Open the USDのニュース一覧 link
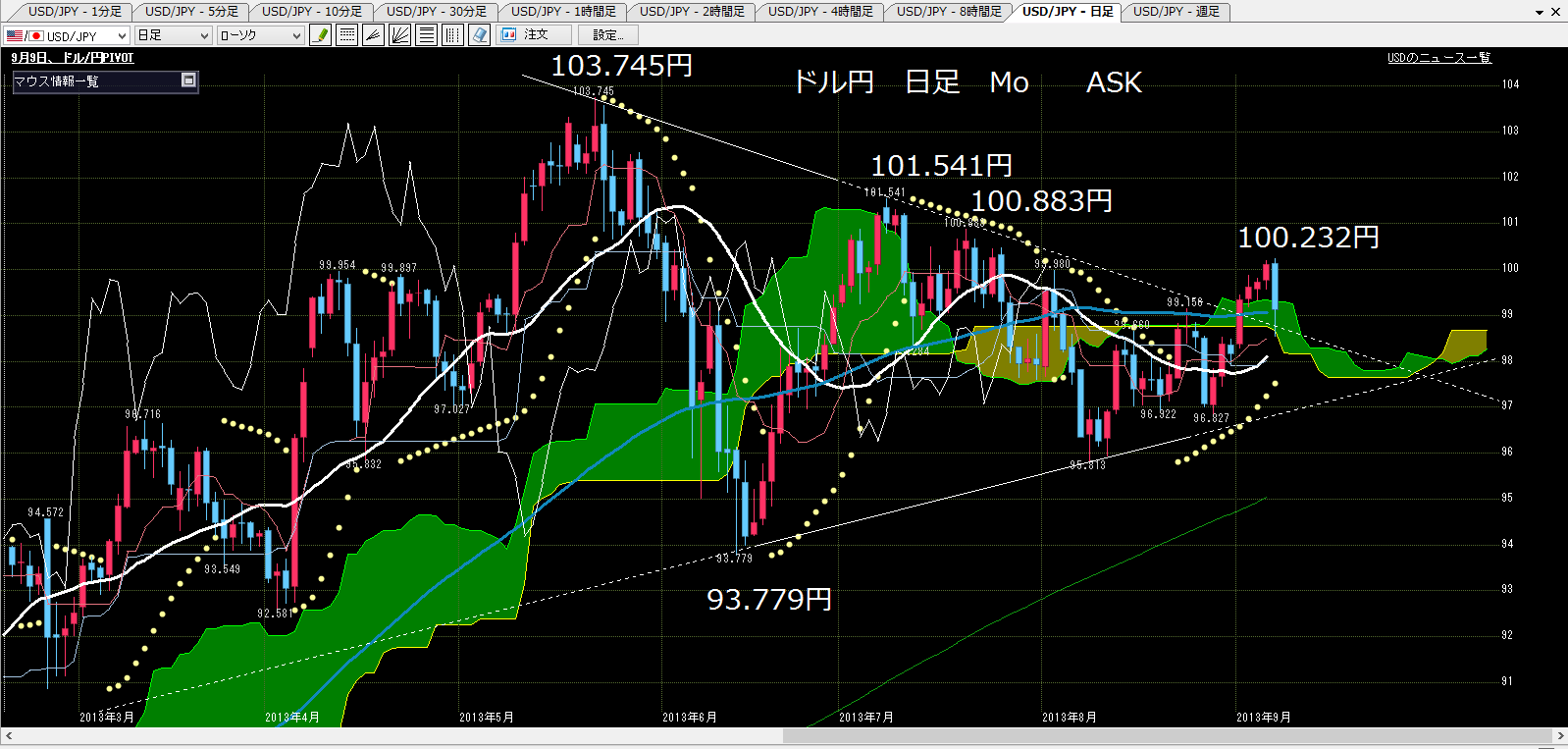This screenshot has height=749, width=1568. [x=1438, y=58]
